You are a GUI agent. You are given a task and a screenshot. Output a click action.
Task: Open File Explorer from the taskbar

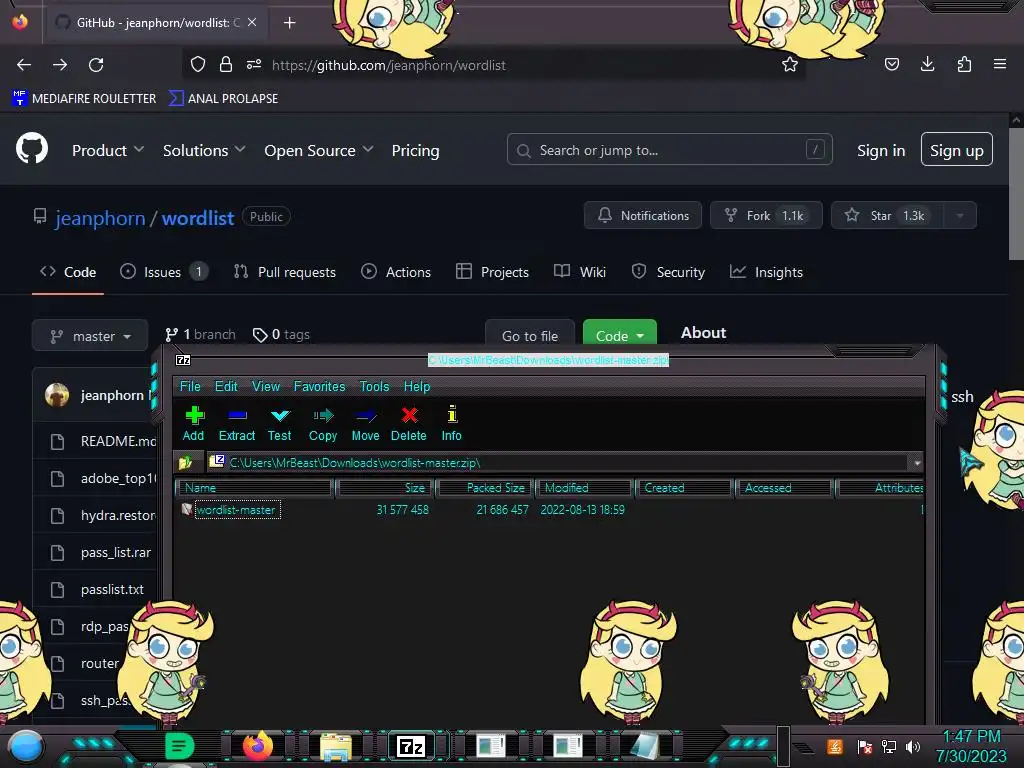coord(336,746)
